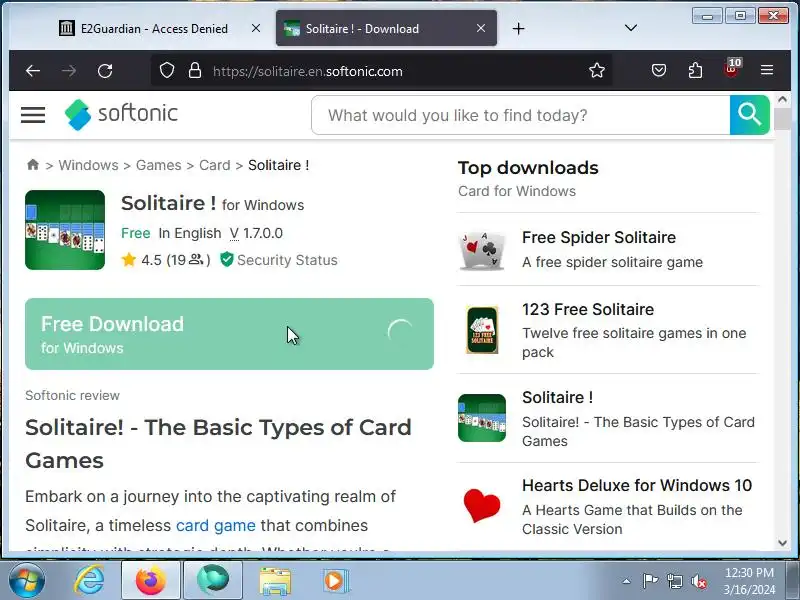Open the 123 Free Solitaire title link
This screenshot has width=800, height=600.
click(x=588, y=309)
